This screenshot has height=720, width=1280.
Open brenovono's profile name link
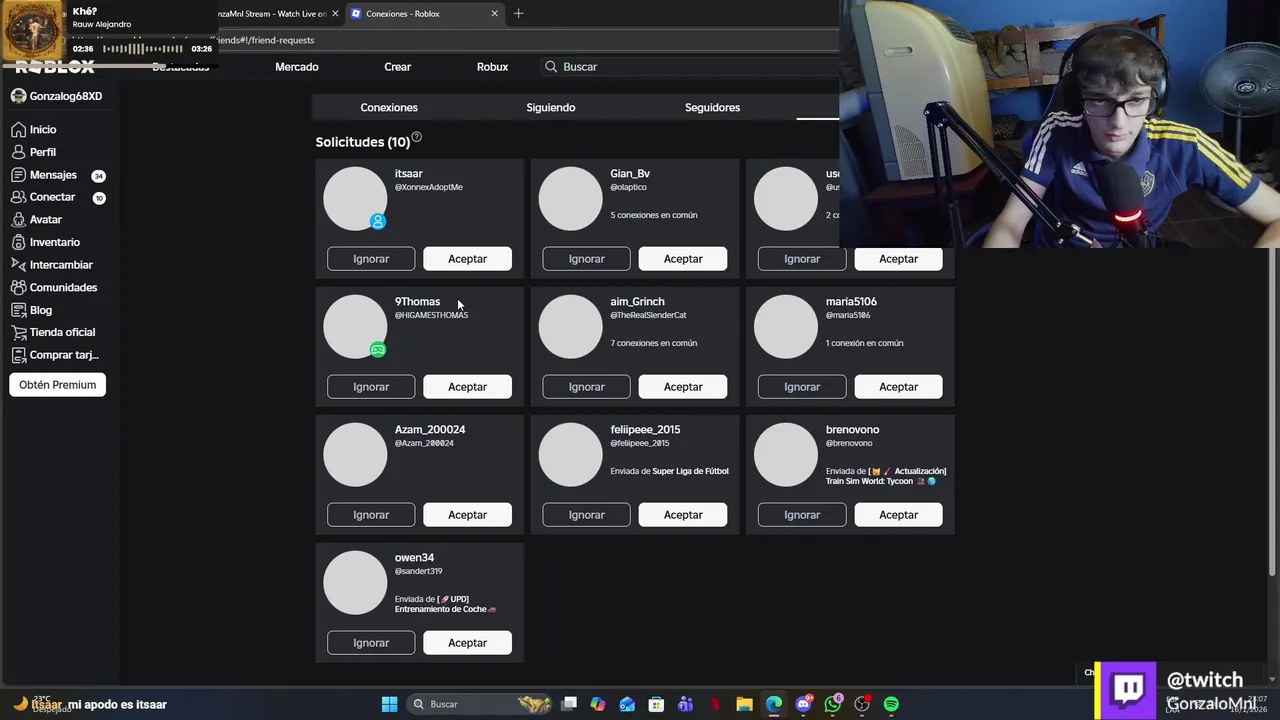(x=853, y=430)
